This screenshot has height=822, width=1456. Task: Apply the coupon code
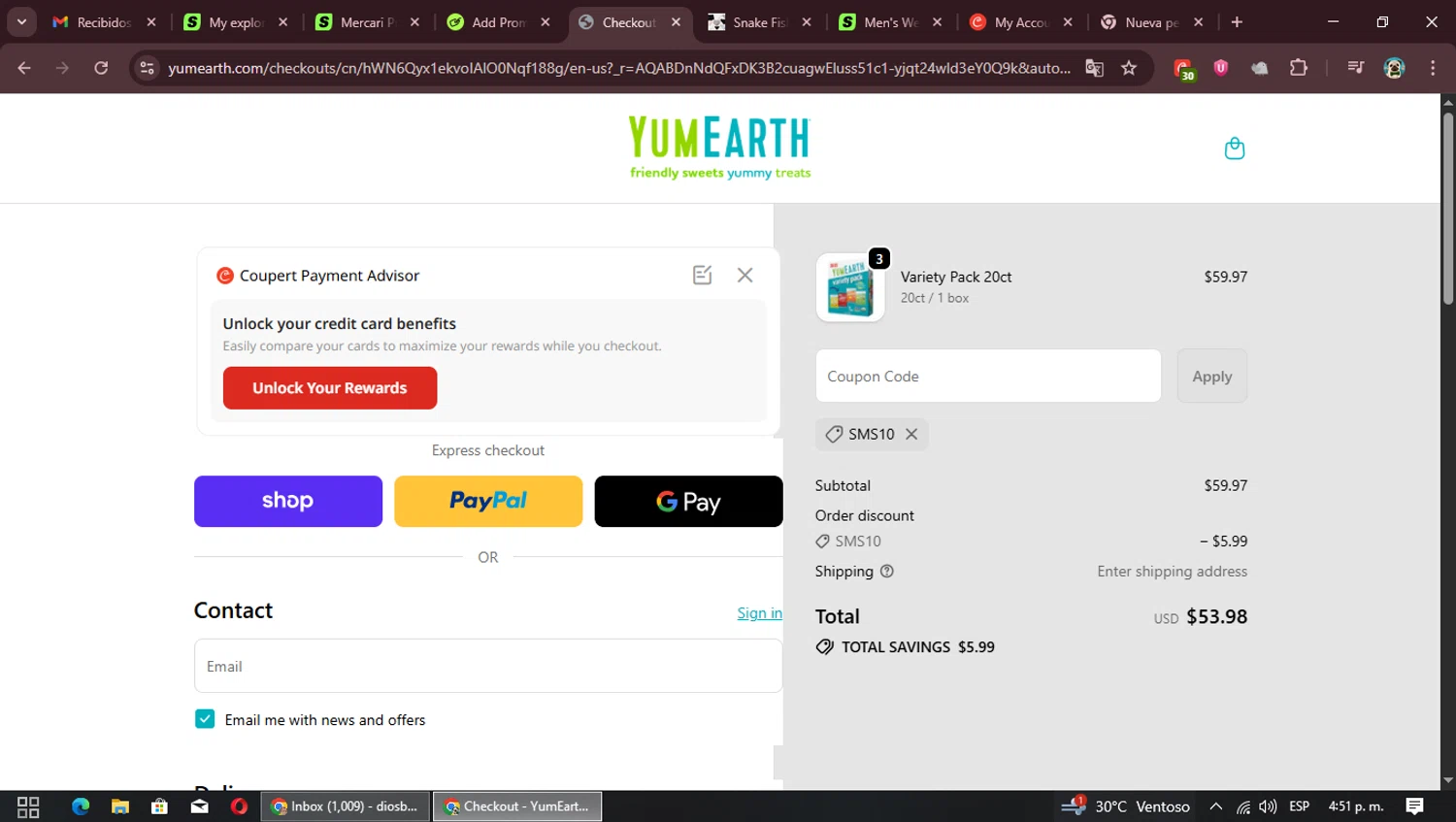(x=1212, y=377)
